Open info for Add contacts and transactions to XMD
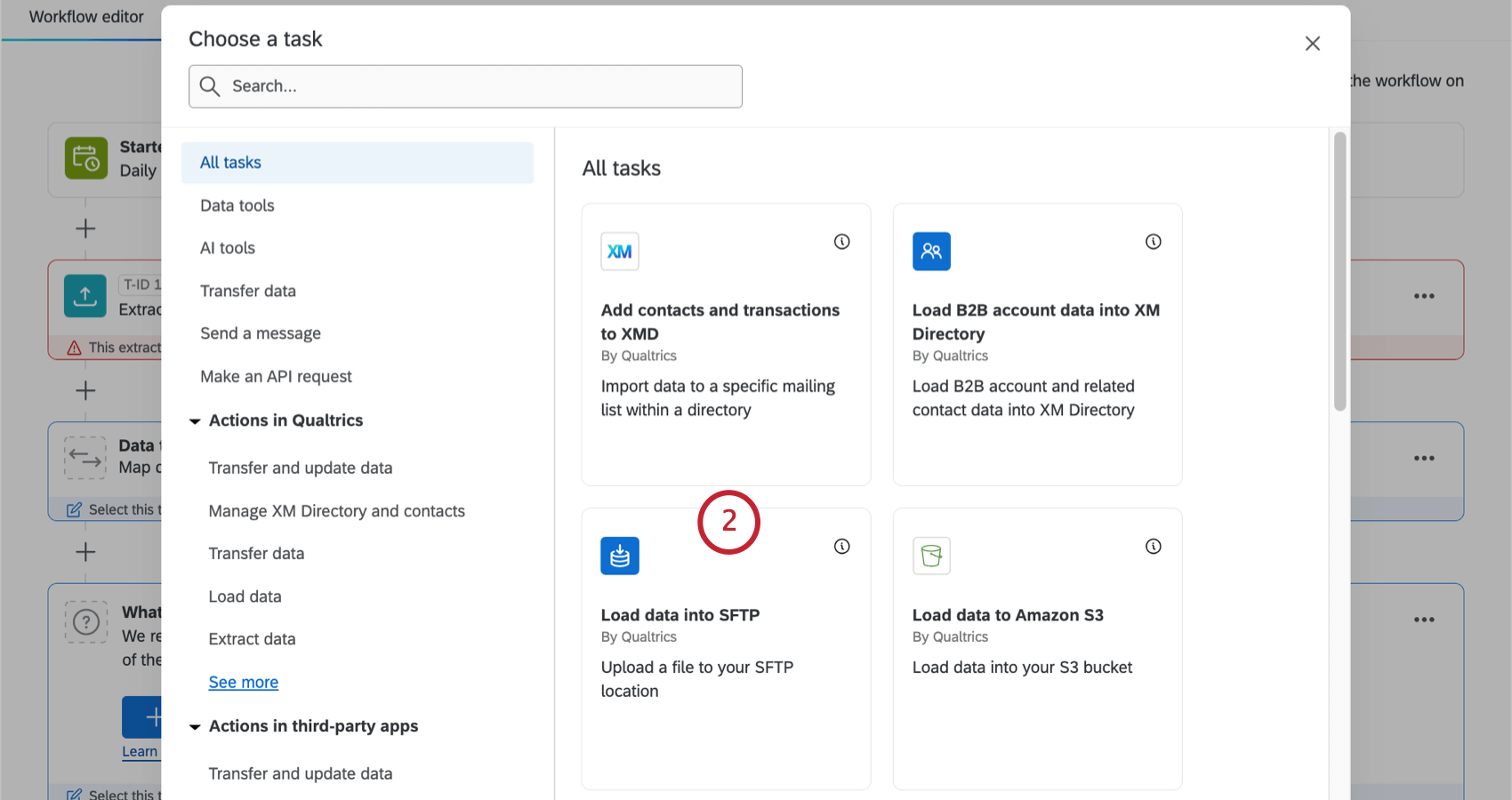Screen dimensions: 1512x800 click(841, 241)
